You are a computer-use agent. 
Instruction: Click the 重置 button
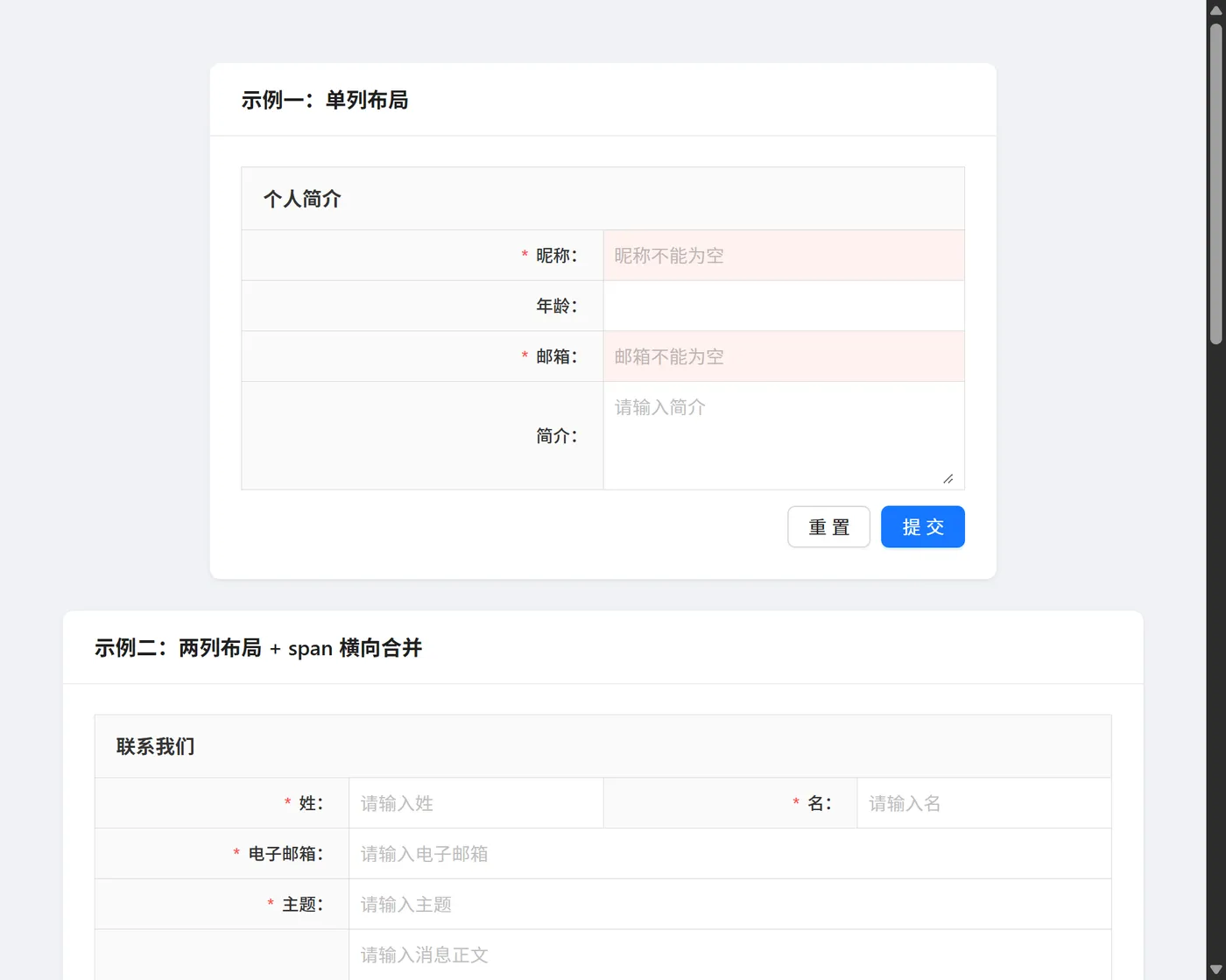pos(828,527)
